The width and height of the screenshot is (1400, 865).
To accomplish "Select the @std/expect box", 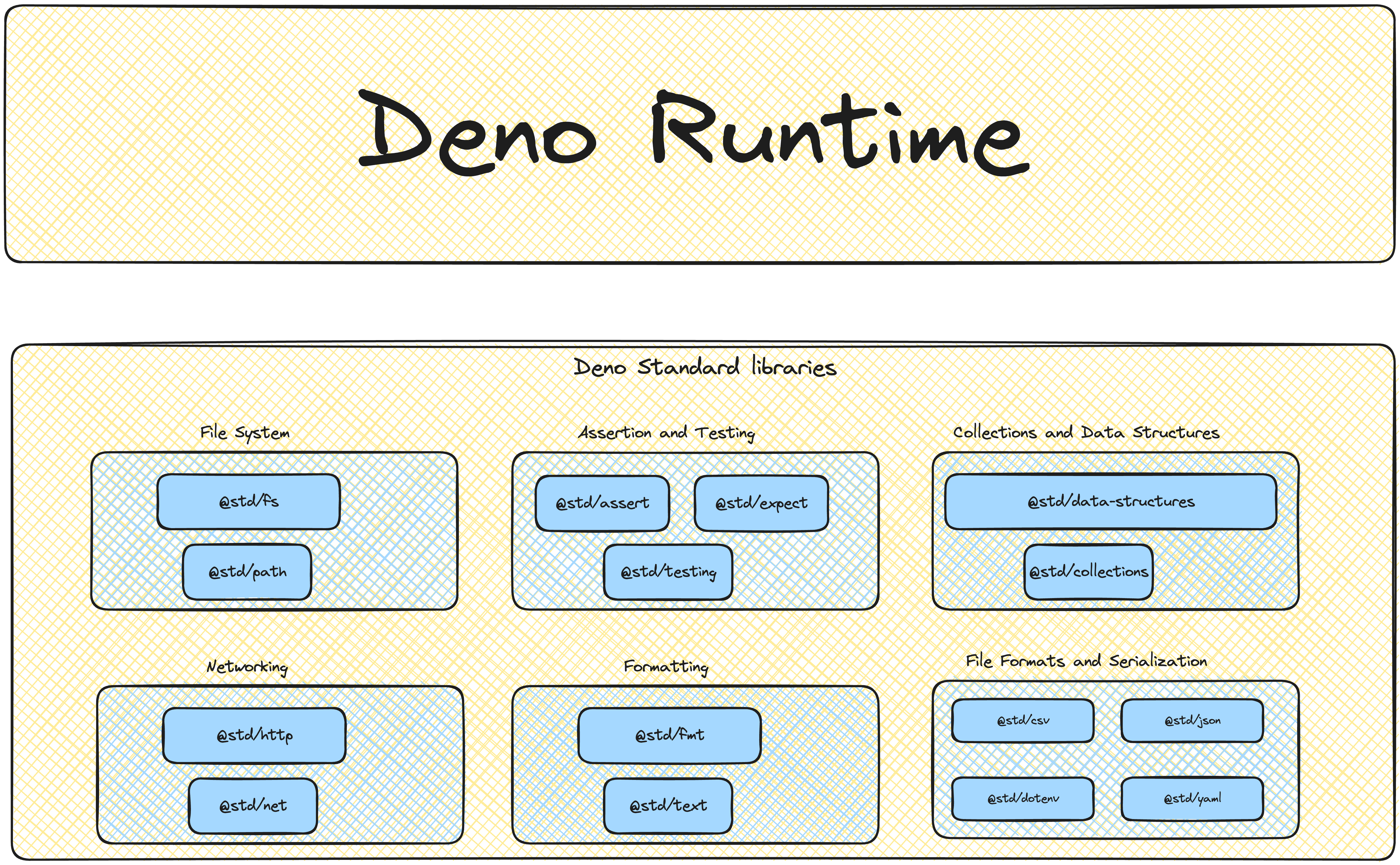I will pyautogui.click(x=761, y=504).
